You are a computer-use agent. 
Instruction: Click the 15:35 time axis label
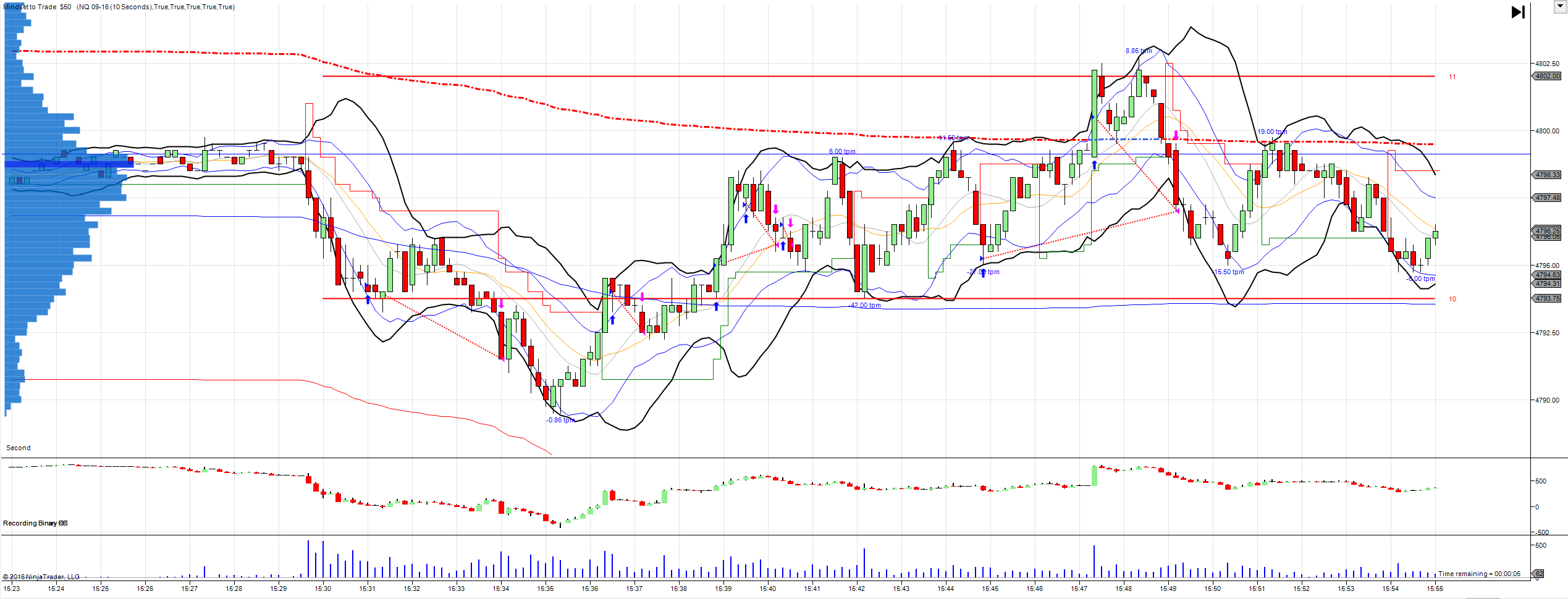546,589
